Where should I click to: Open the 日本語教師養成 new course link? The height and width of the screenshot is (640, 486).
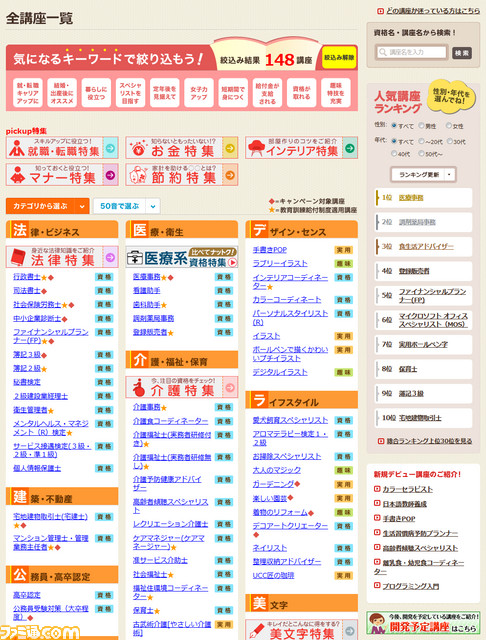tap(404, 504)
